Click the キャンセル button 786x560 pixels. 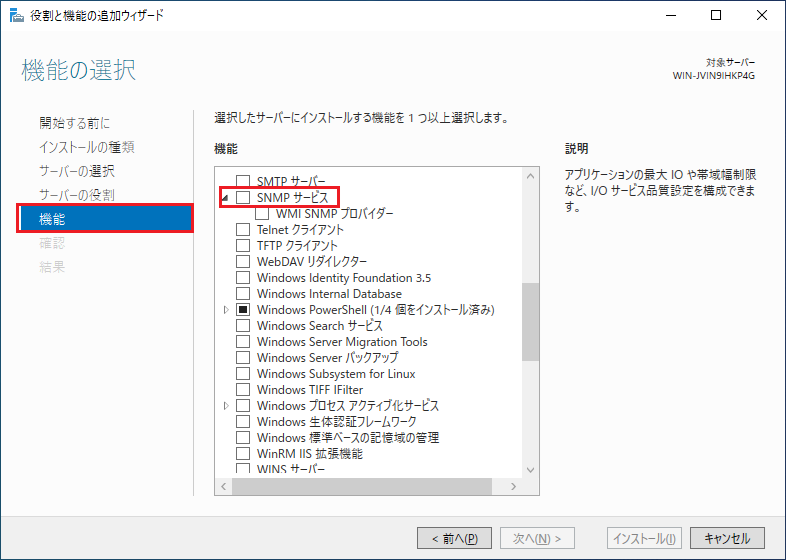coord(727,538)
